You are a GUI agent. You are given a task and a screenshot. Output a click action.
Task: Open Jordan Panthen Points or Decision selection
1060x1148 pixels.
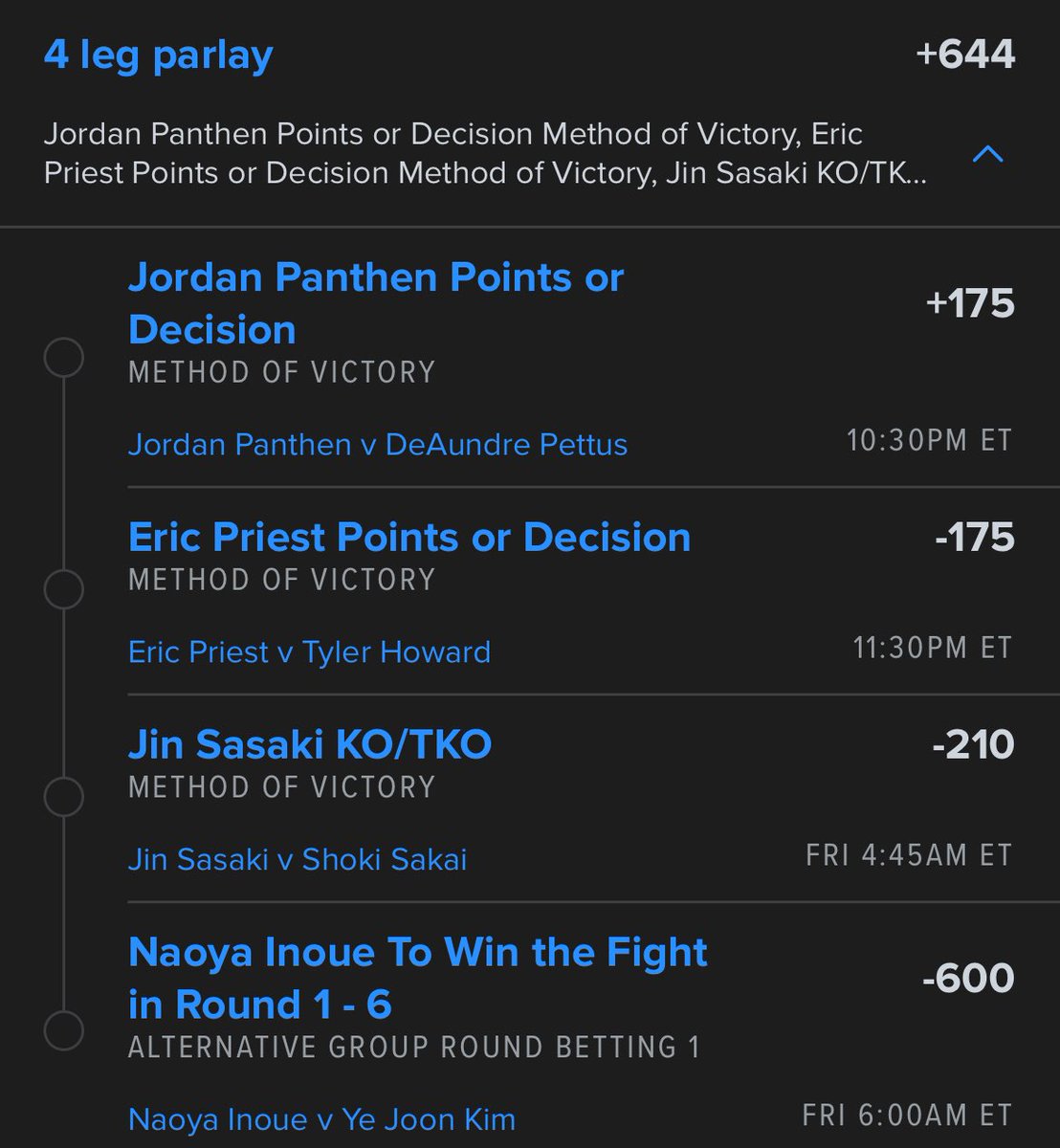tap(376, 303)
